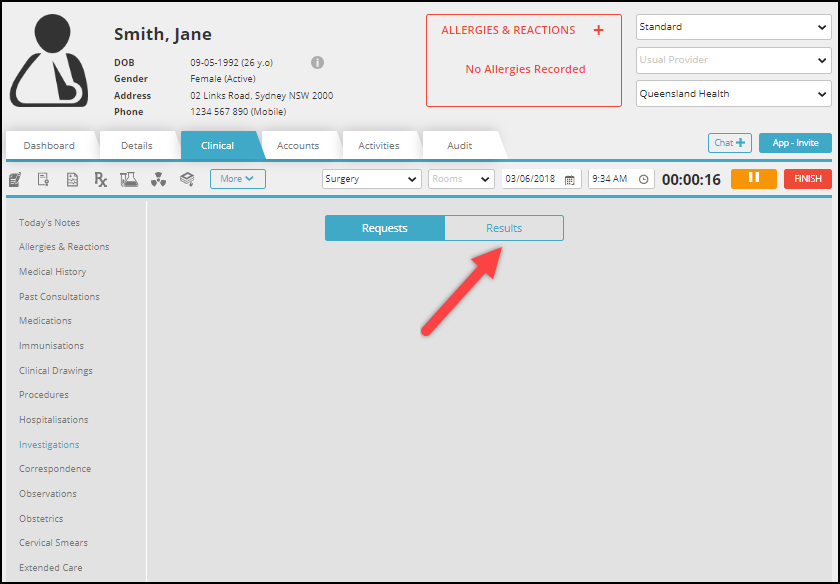Viewport: 840px width, 584px height.
Task: Click the Female (Active) gender text
Action: (x=223, y=79)
